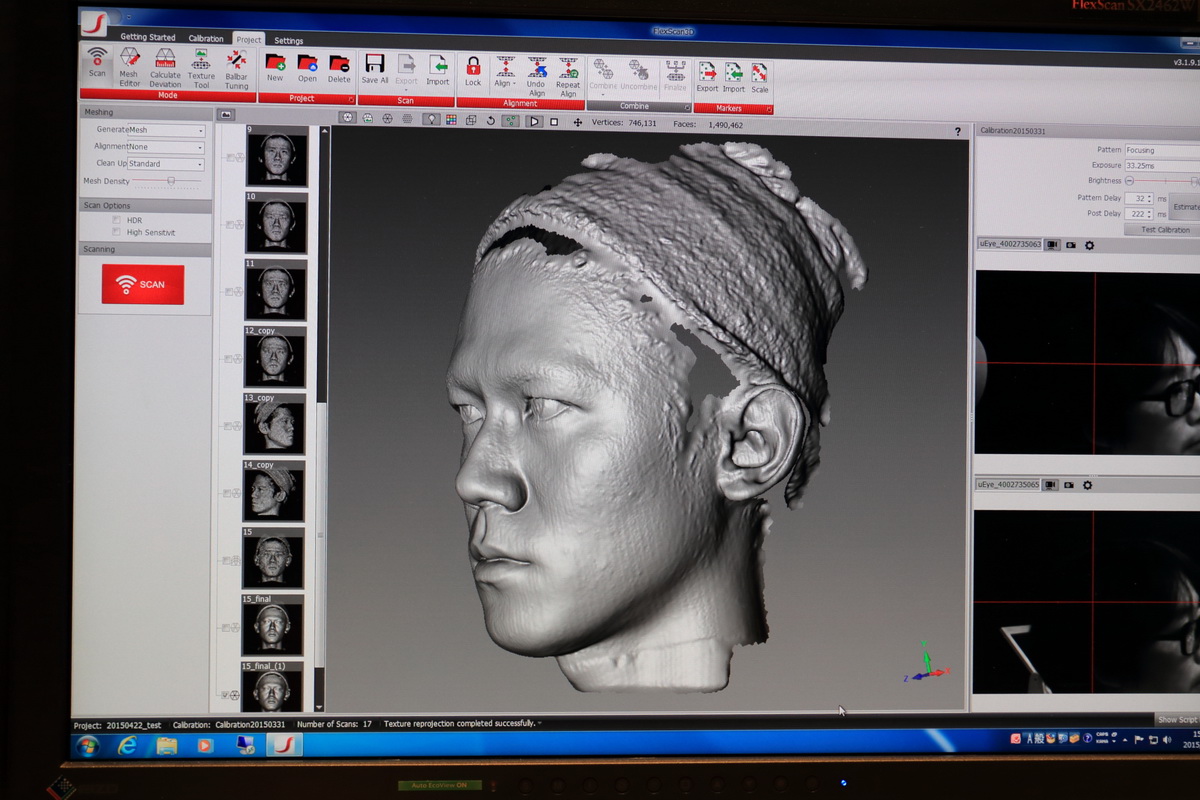Switch to the Calibration tab
This screenshot has height=800, width=1200.
pyautogui.click(x=206, y=39)
